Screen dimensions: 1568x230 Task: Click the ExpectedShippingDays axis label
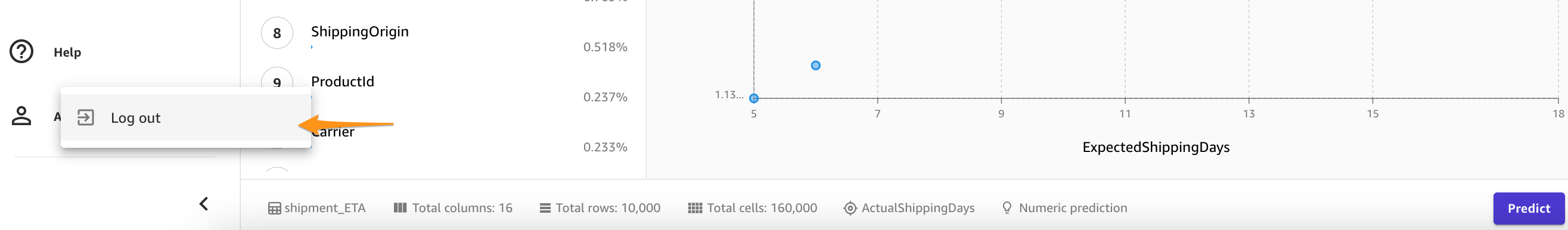[x=1156, y=147]
